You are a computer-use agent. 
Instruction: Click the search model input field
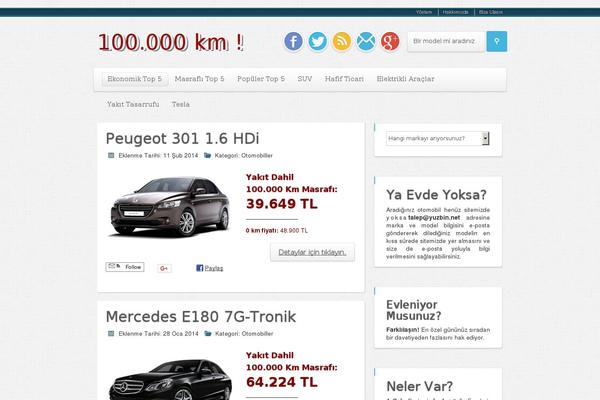click(447, 41)
